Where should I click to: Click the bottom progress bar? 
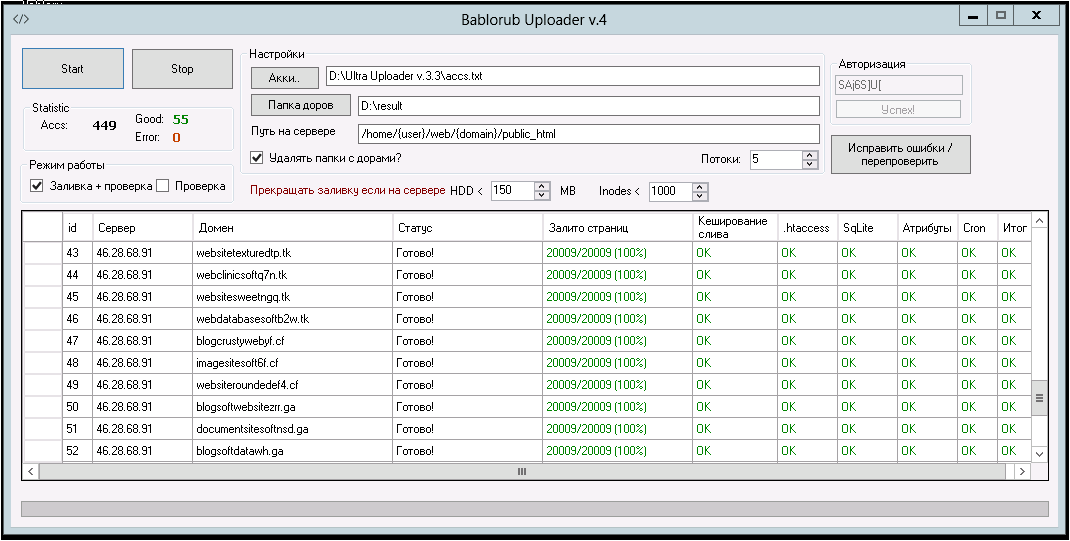[535, 509]
